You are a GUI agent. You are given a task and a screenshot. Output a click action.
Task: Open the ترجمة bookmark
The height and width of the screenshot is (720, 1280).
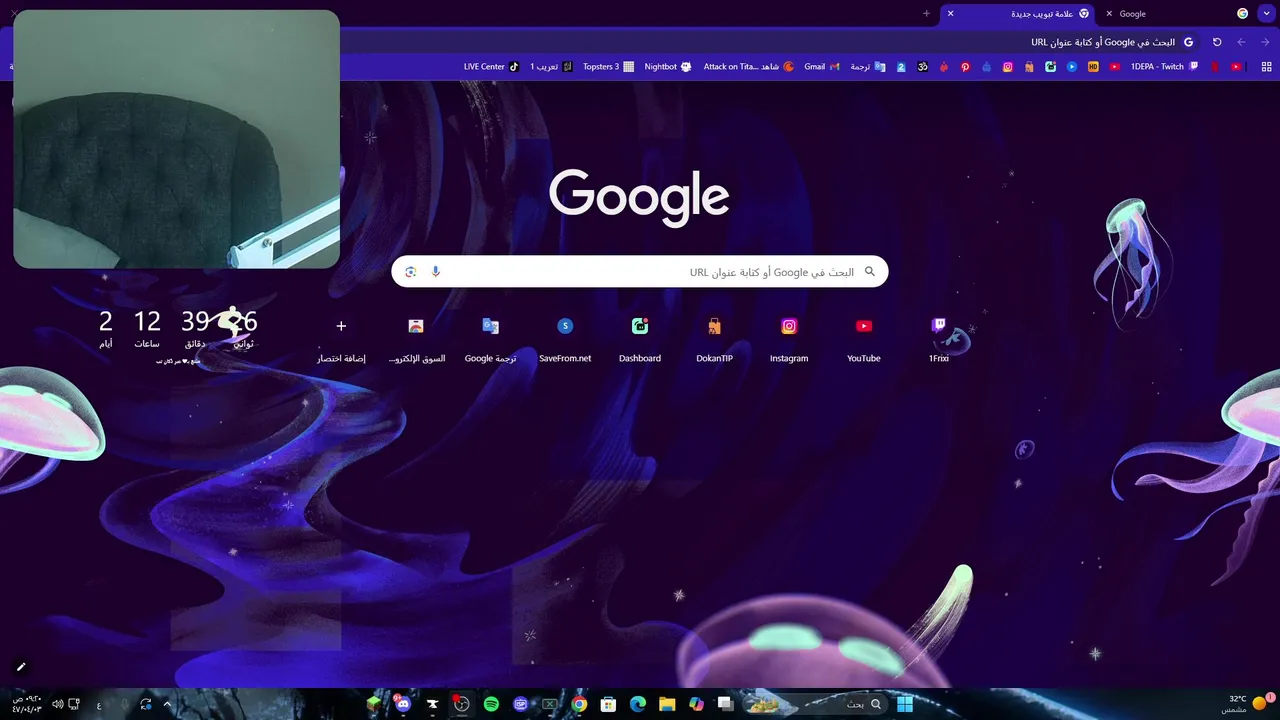coord(867,67)
